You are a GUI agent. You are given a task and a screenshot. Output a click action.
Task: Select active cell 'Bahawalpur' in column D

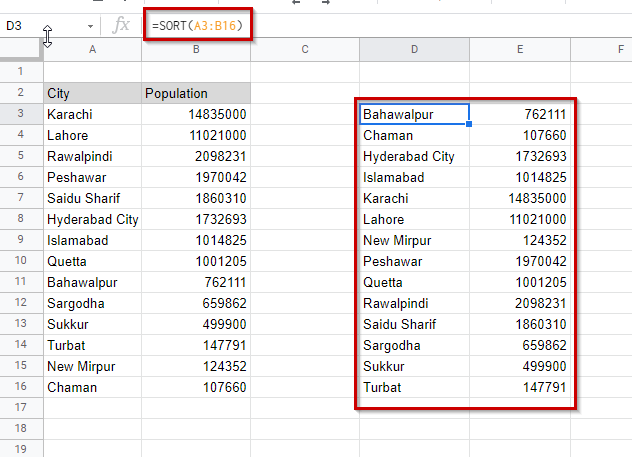tap(414, 114)
